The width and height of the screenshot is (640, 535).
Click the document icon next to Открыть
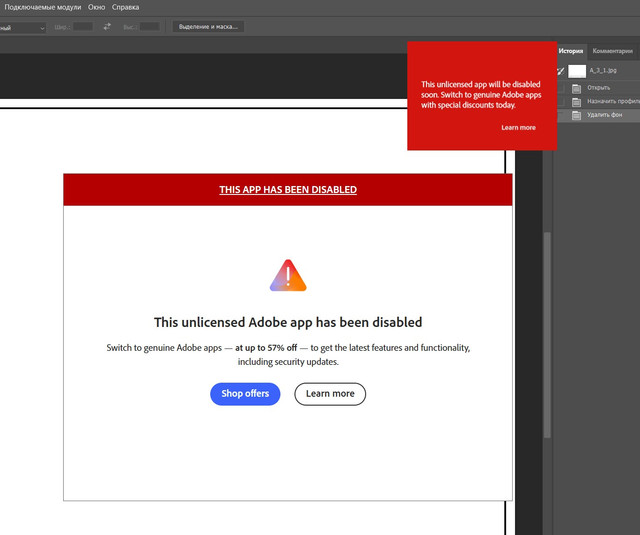tap(576, 88)
